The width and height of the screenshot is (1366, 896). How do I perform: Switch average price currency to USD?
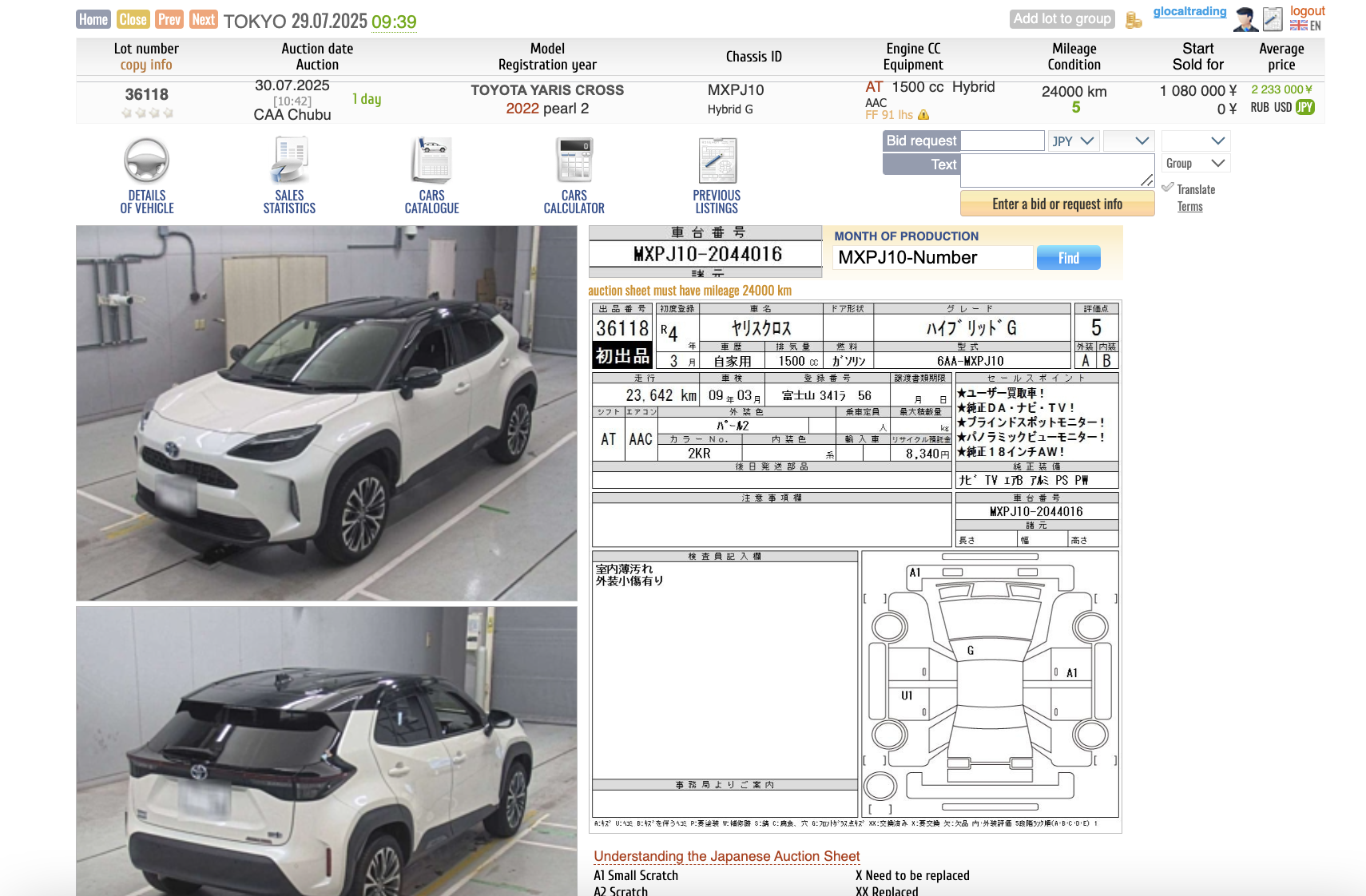[x=1283, y=107]
